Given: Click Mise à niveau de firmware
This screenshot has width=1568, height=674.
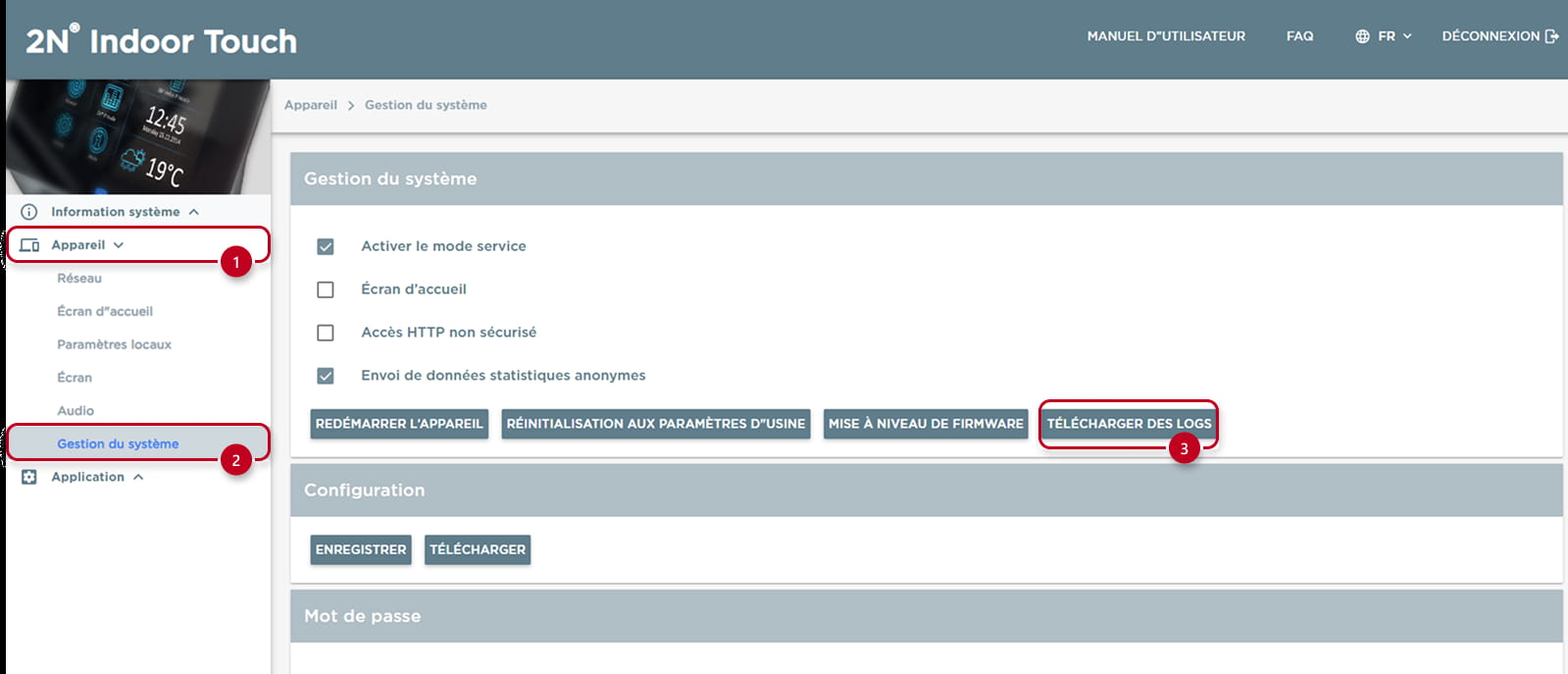Looking at the screenshot, I should coord(926,424).
